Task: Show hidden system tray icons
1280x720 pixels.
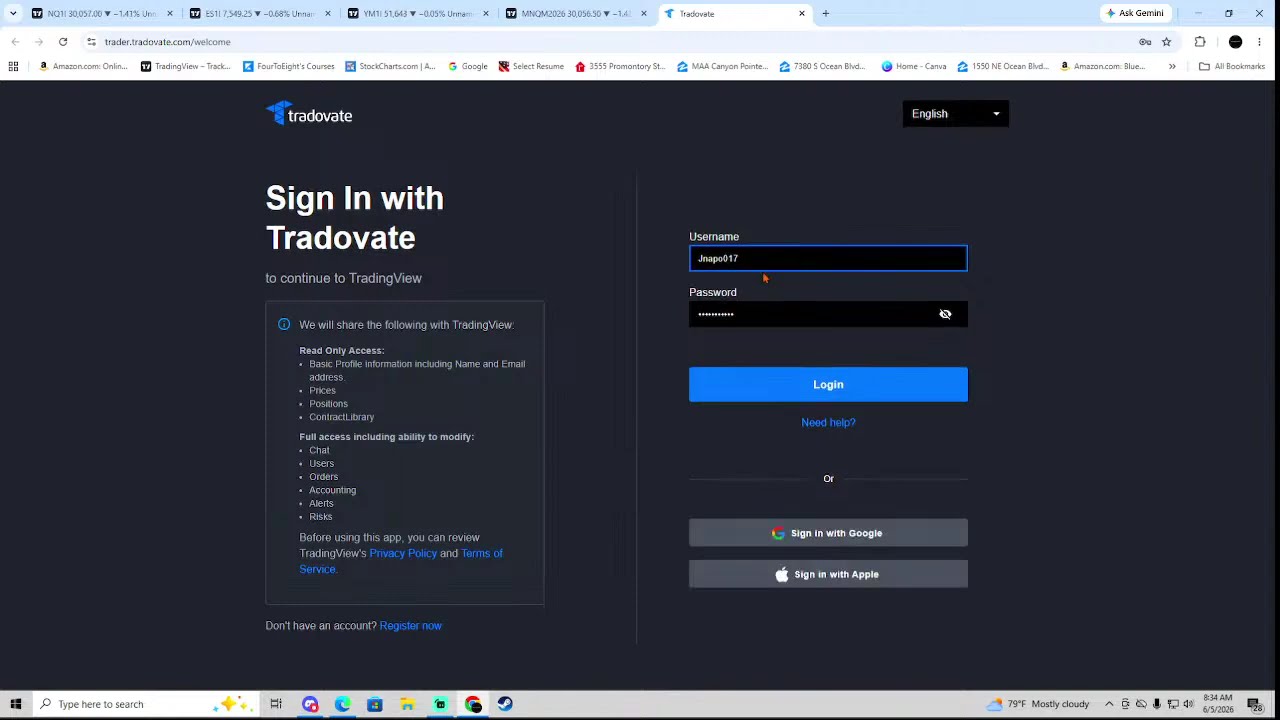Action: [x=1109, y=704]
